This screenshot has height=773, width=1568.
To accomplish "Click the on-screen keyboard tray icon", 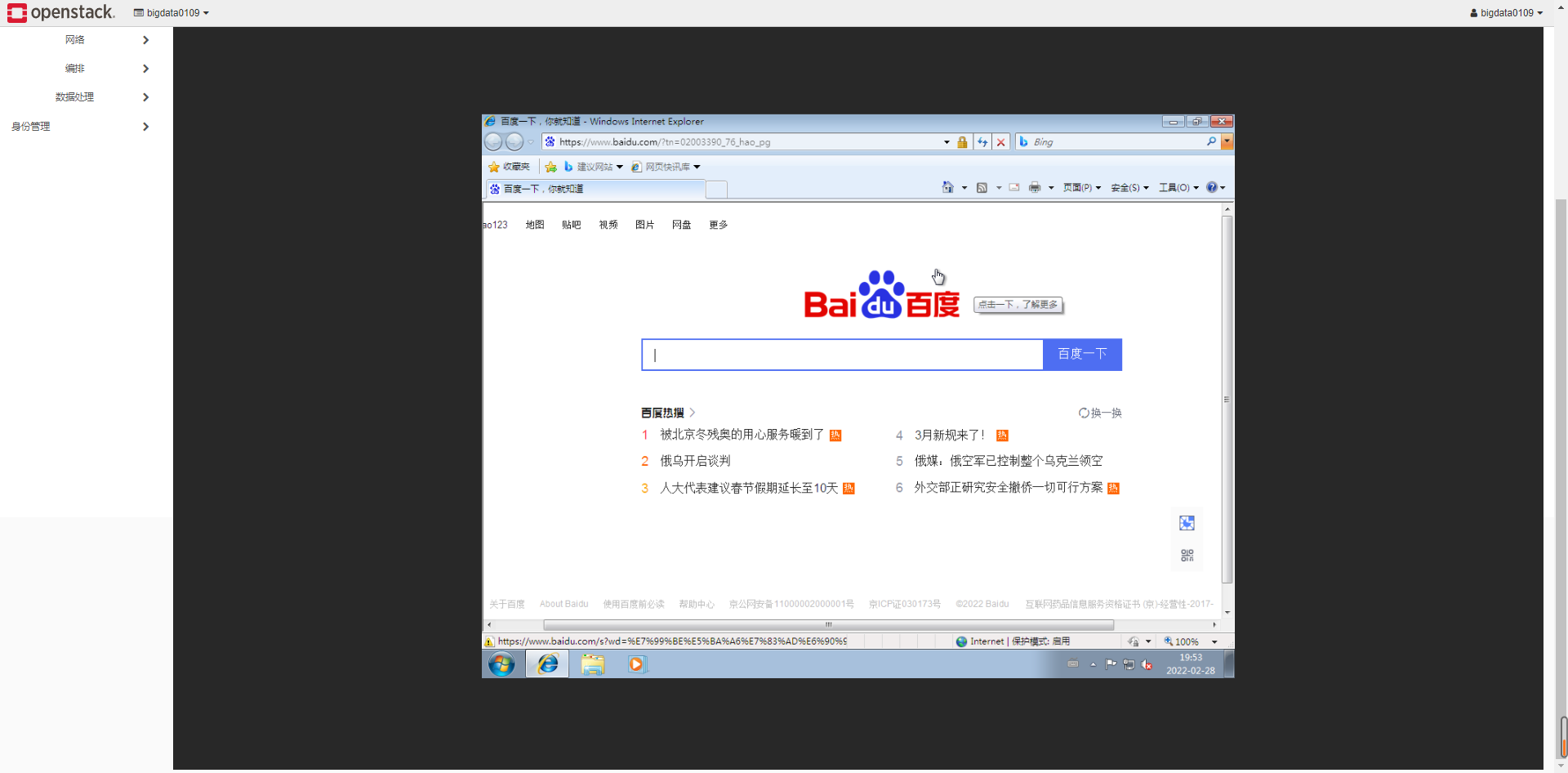I will point(1073,664).
